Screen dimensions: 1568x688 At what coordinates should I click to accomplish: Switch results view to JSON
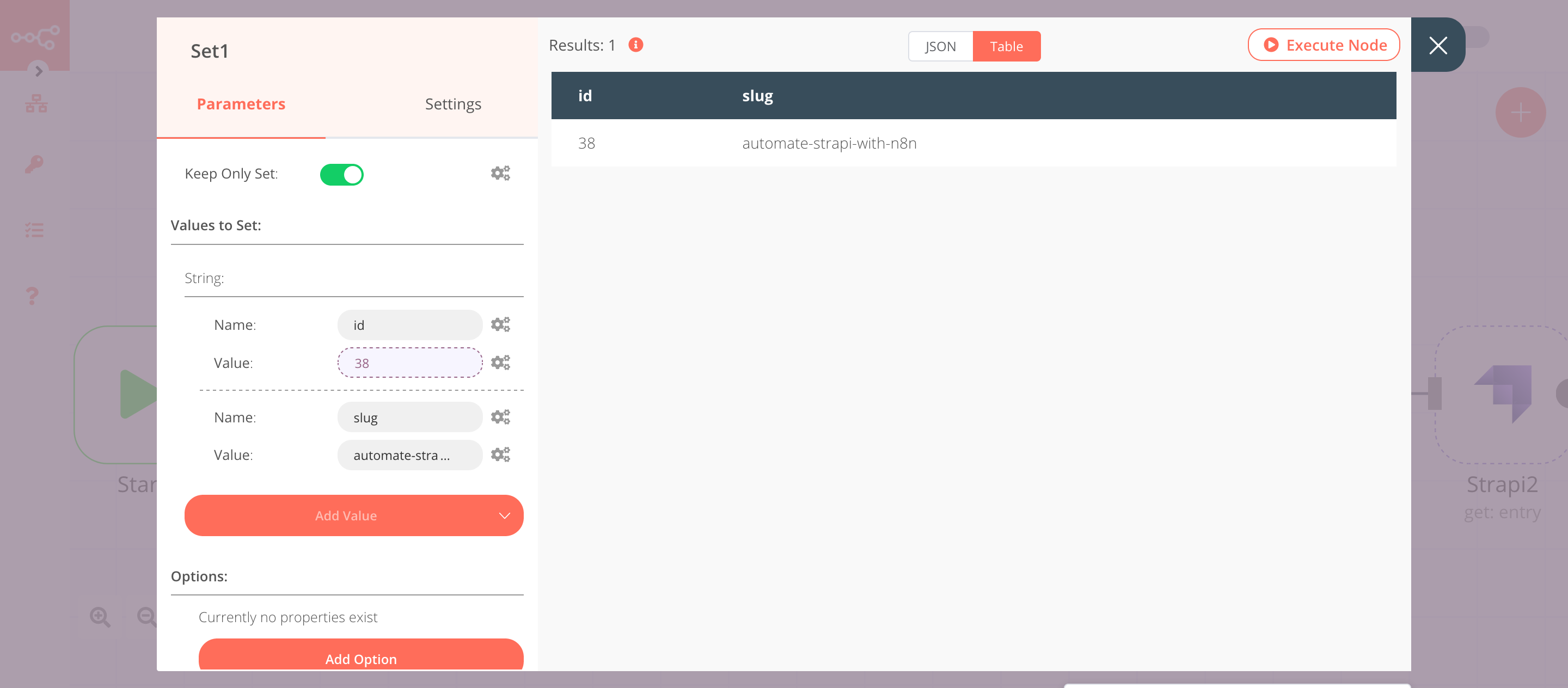[x=940, y=46]
